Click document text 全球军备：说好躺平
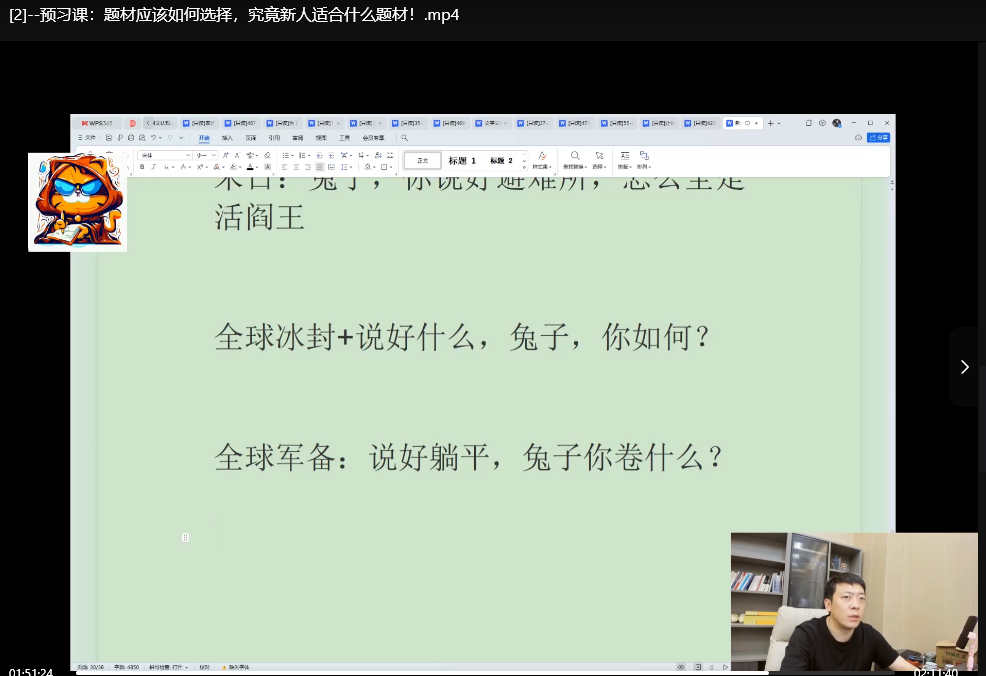The image size is (986, 676). tap(352, 457)
